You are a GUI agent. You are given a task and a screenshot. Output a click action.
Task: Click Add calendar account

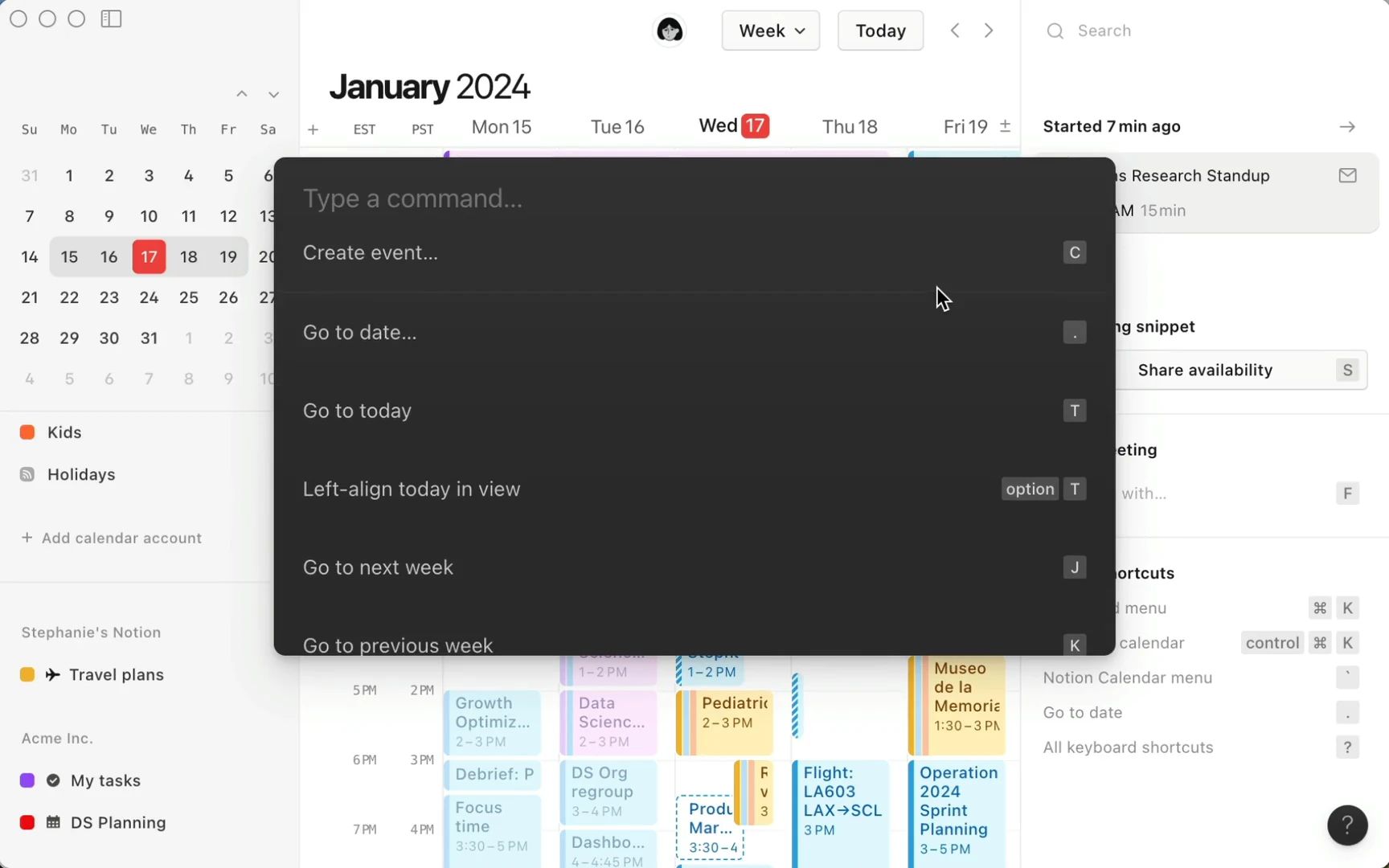[x=112, y=538]
